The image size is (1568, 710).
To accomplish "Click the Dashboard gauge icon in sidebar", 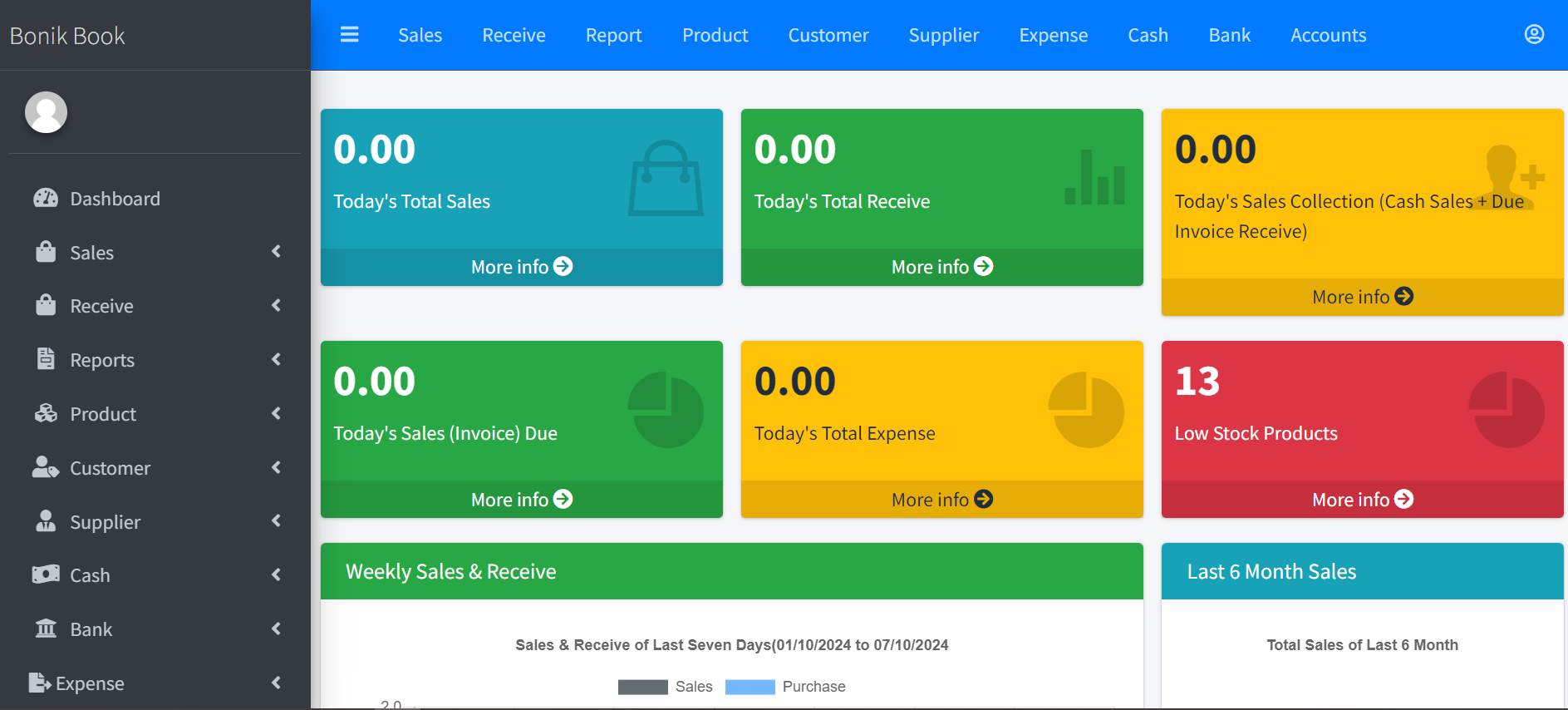I will tap(46, 199).
